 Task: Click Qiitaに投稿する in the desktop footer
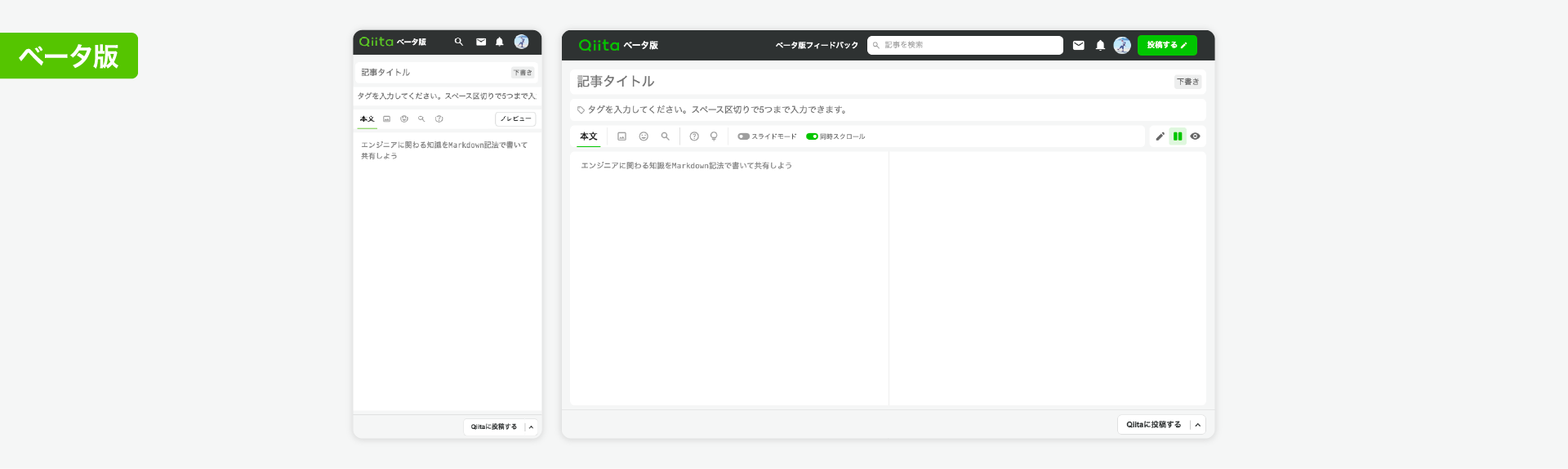1154,425
